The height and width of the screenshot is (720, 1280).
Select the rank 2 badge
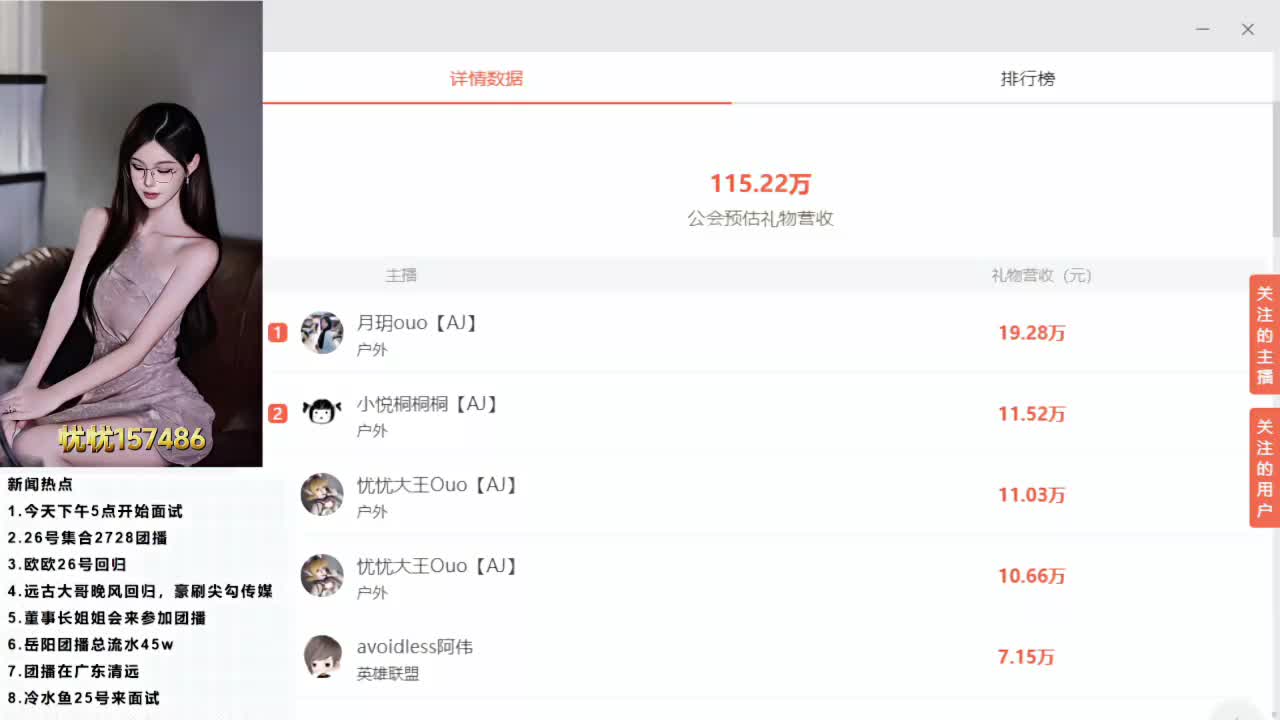tap(278, 414)
